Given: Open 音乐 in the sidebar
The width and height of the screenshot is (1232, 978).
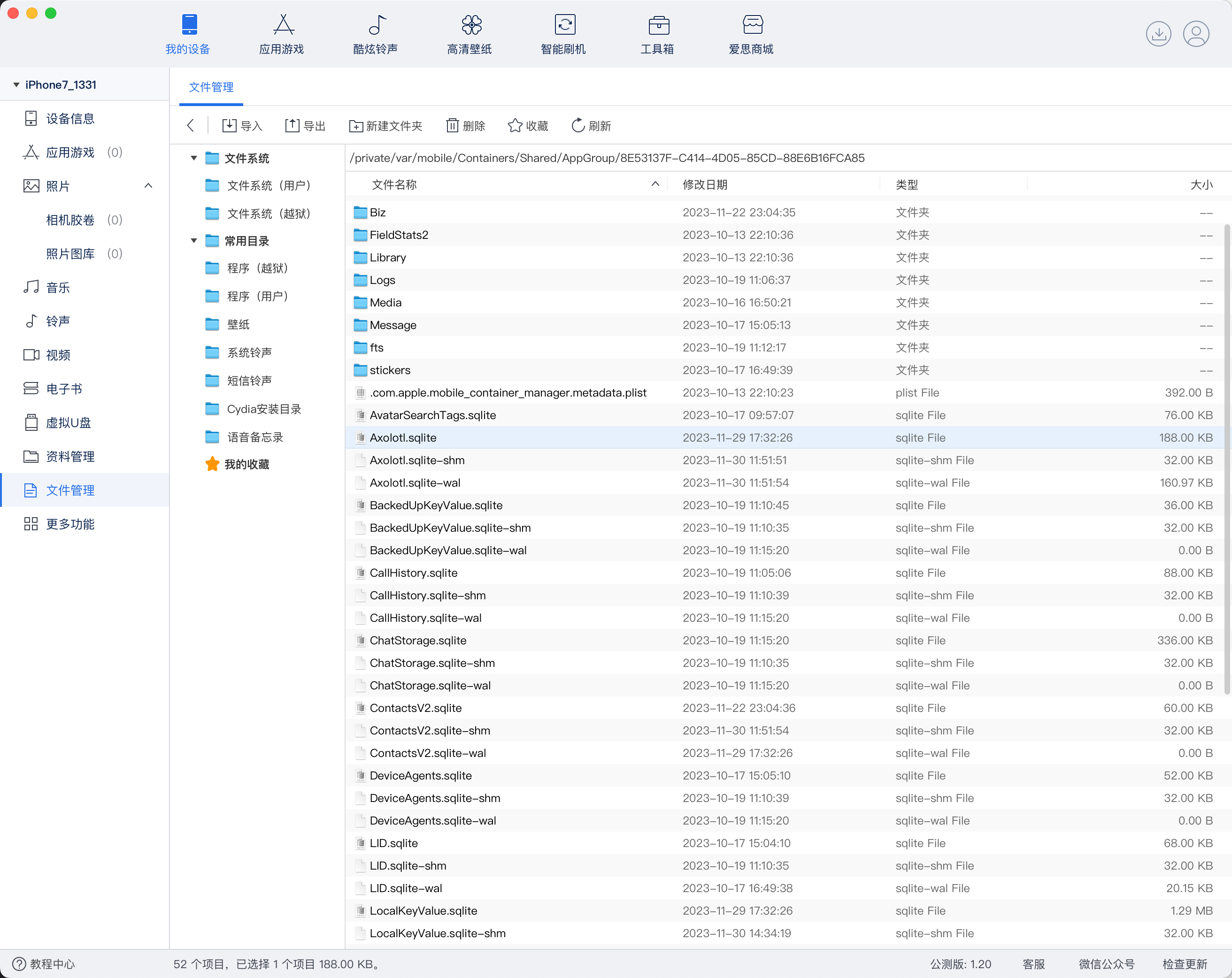Looking at the screenshot, I should point(85,287).
